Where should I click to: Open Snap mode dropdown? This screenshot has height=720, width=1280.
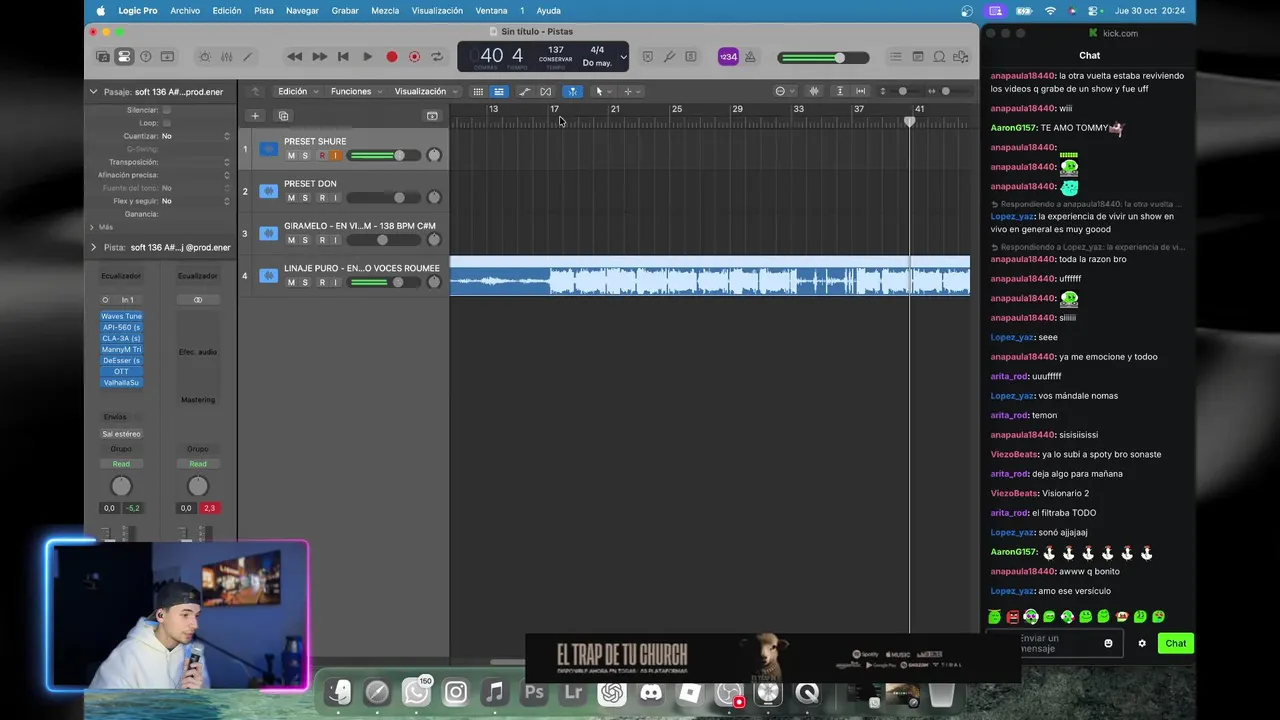(x=785, y=91)
